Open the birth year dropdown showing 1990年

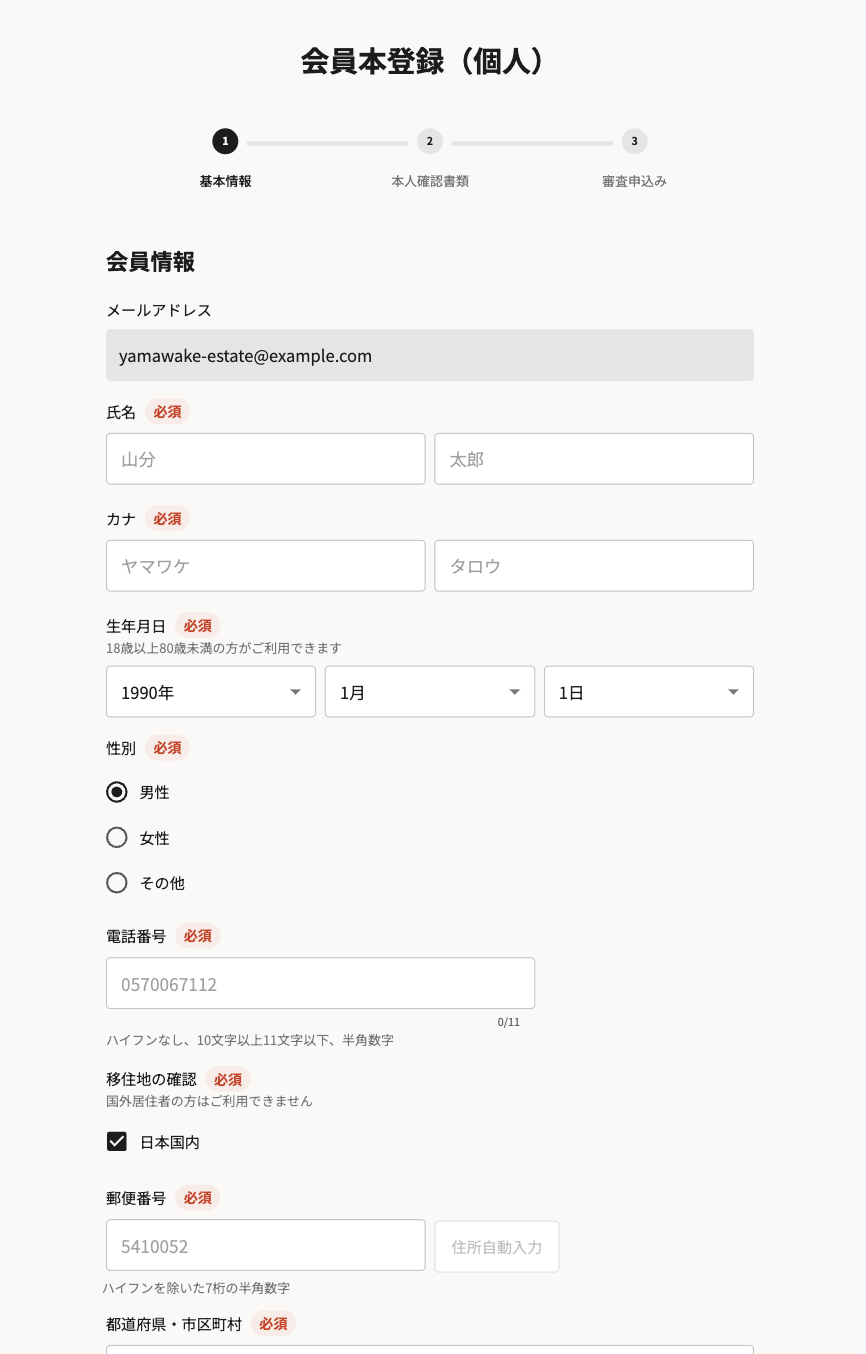tap(210, 691)
